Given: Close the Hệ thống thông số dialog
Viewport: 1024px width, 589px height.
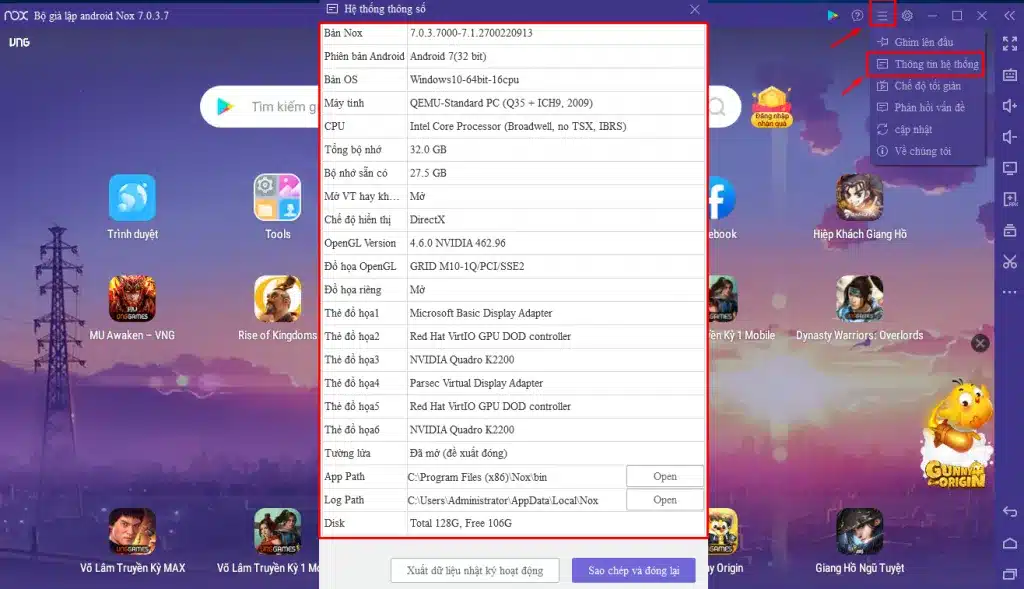Looking at the screenshot, I should (694, 9).
